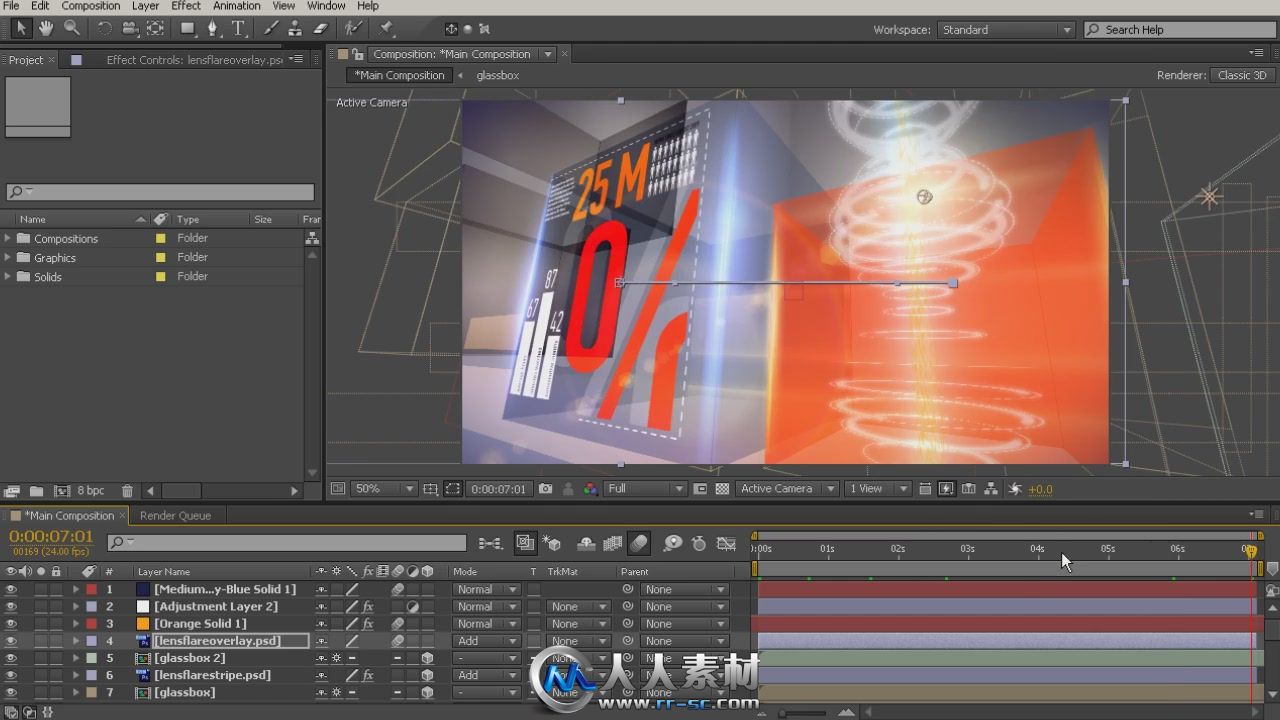Click the +0.0 exposure value
This screenshot has height=720, width=1280.
pos(1040,489)
